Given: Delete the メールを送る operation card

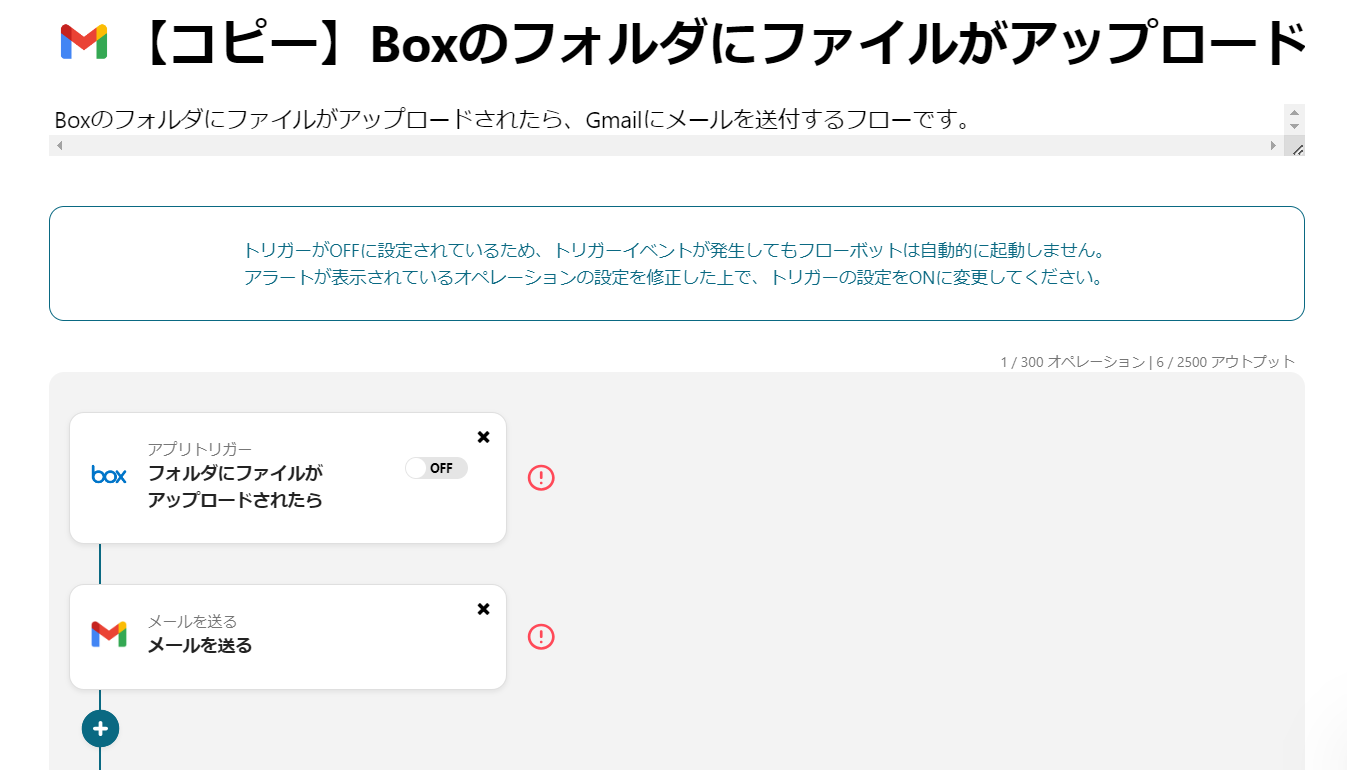Looking at the screenshot, I should pyautogui.click(x=484, y=609).
